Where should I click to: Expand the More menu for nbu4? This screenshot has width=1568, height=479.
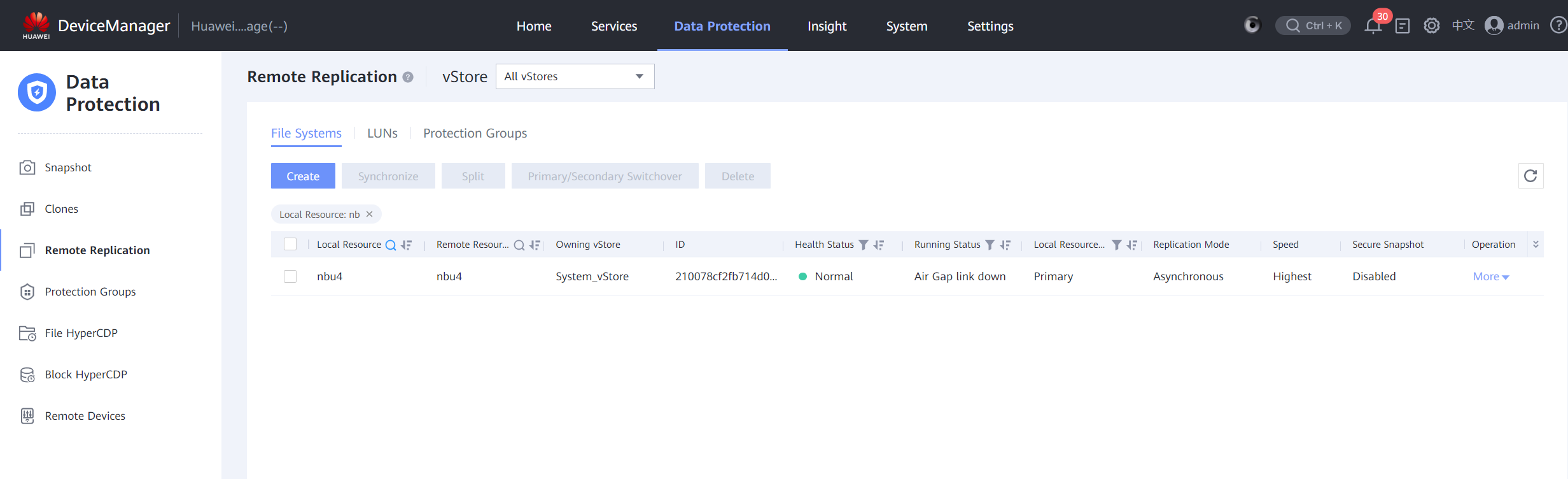1490,276
